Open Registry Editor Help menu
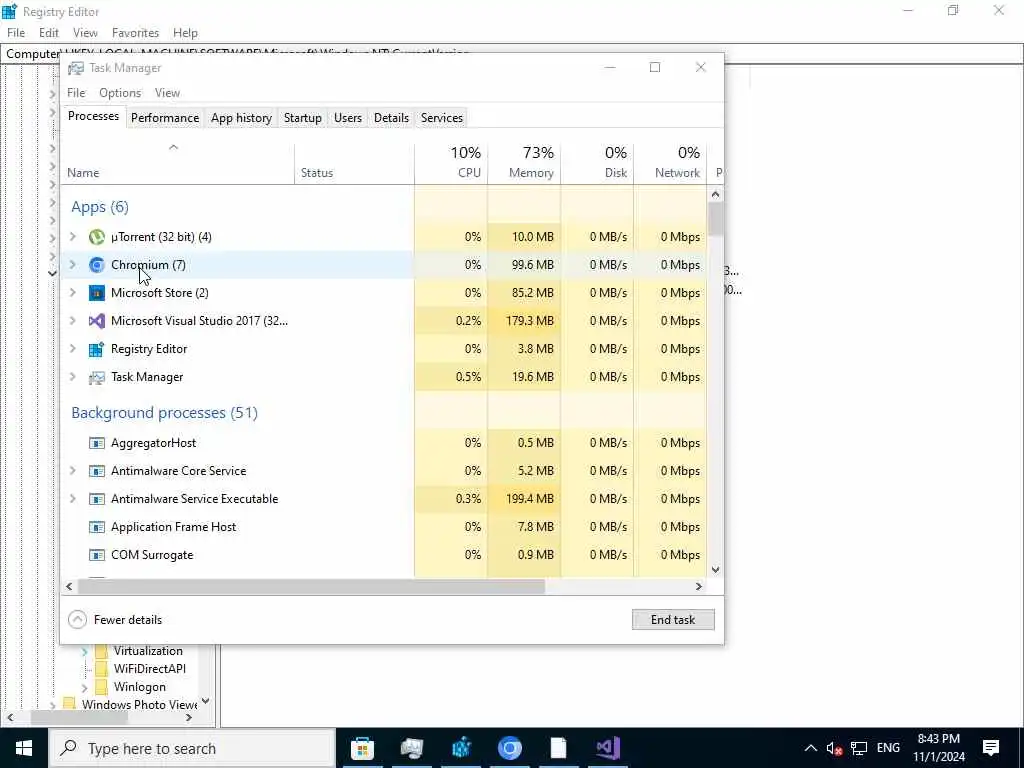 point(185,33)
